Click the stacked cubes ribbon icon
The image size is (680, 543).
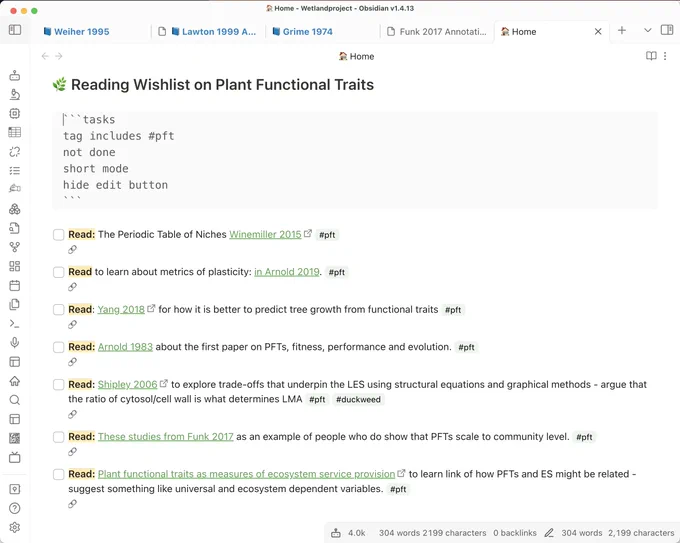(x=15, y=209)
